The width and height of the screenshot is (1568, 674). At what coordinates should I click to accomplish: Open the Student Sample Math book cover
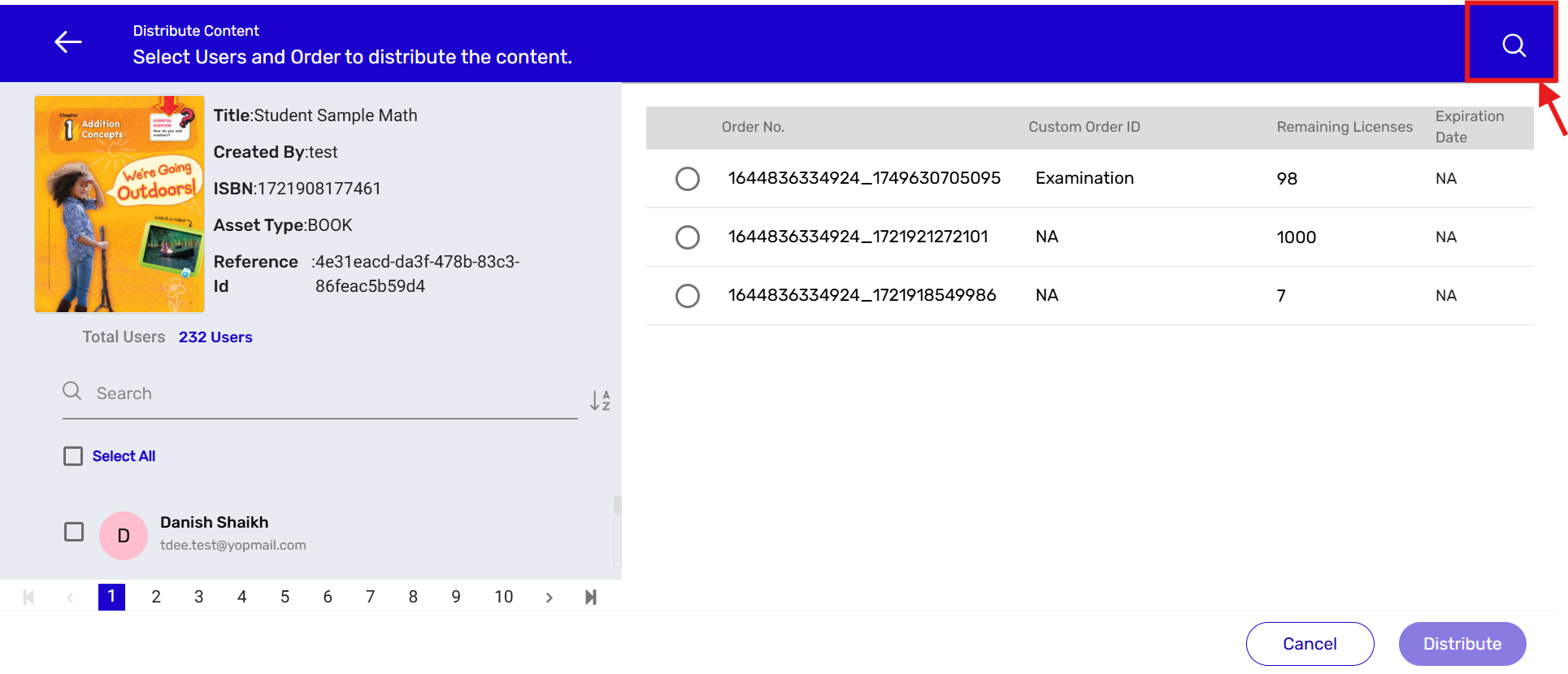click(x=119, y=204)
